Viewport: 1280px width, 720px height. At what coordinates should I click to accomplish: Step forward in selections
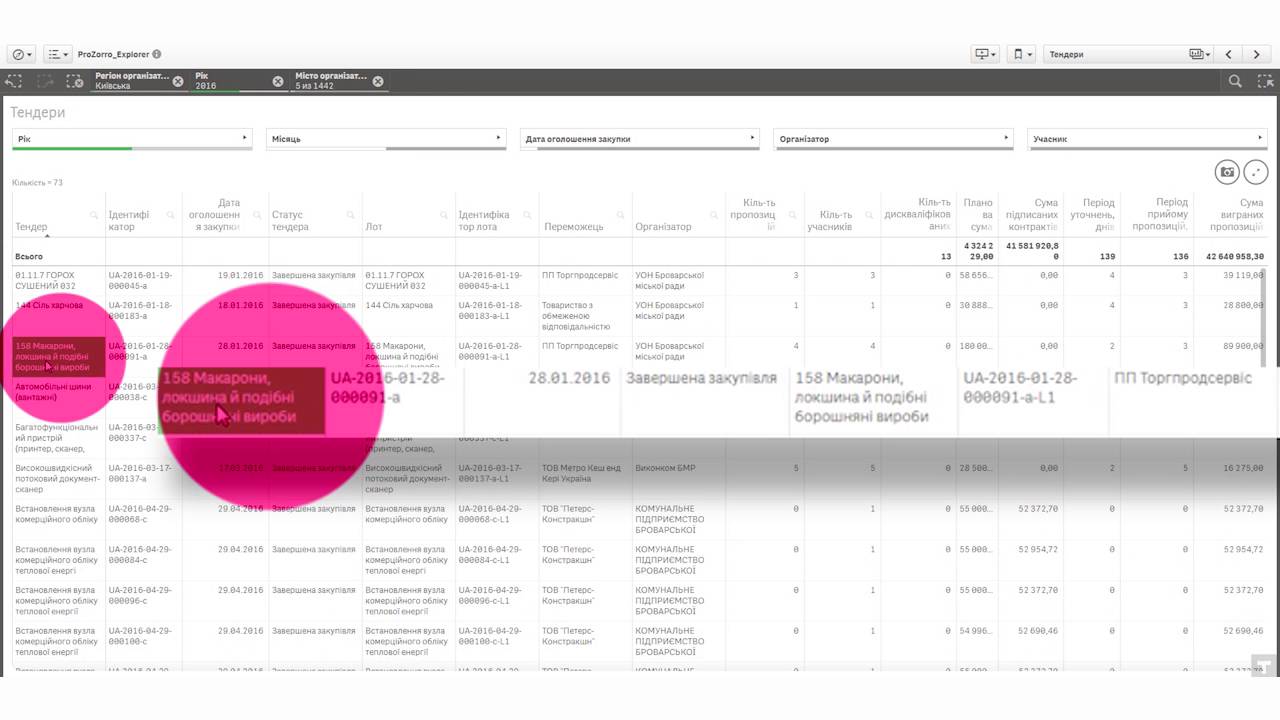coord(45,81)
